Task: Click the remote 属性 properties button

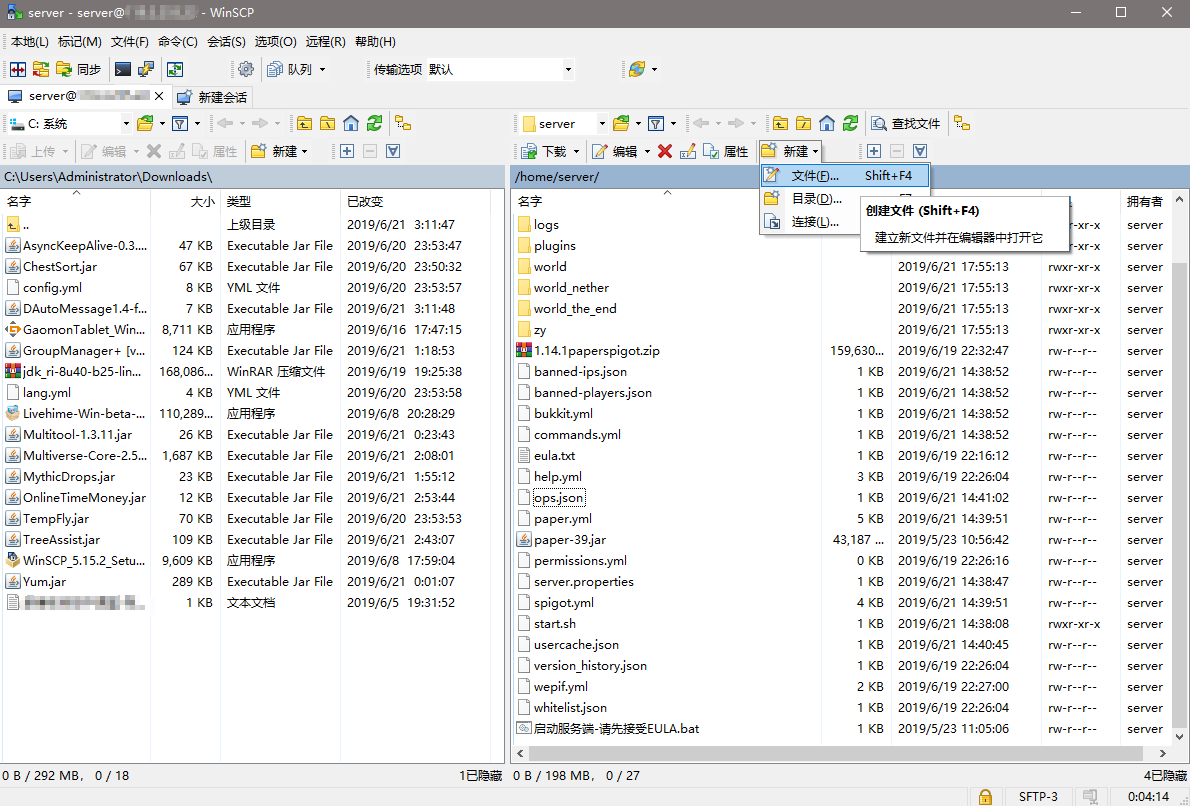Action: [x=726, y=151]
